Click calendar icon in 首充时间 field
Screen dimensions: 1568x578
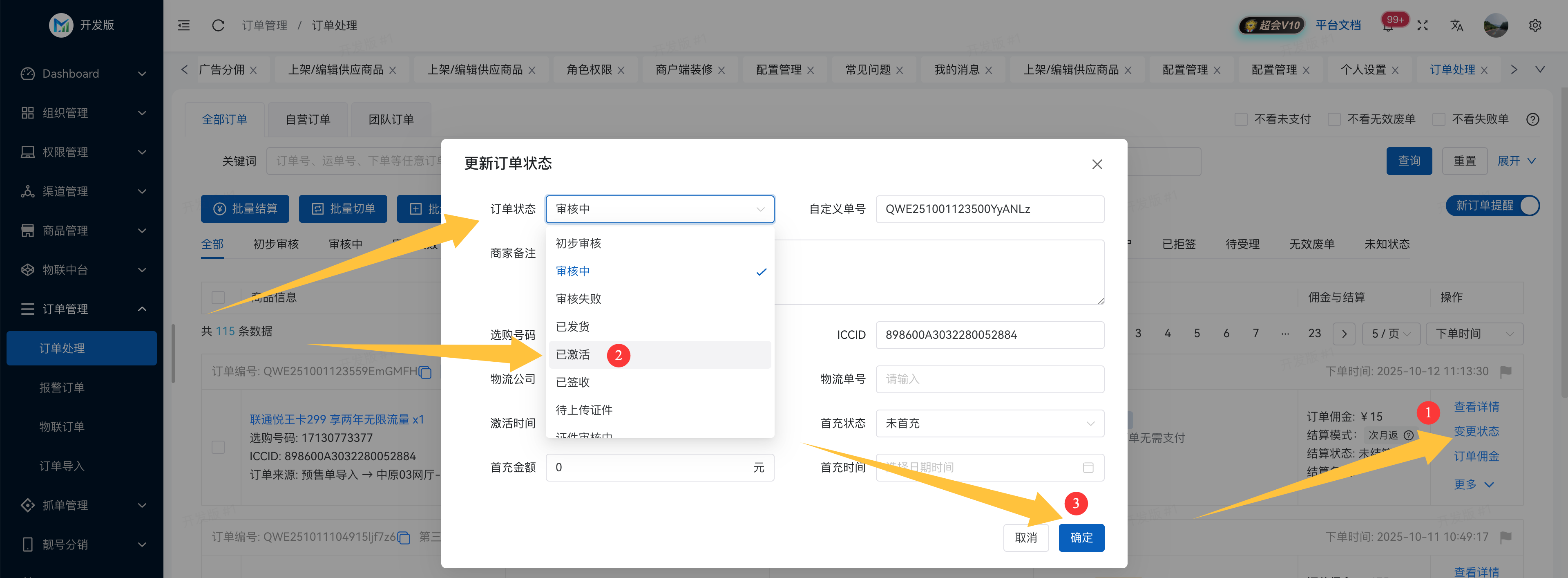[x=1088, y=468]
